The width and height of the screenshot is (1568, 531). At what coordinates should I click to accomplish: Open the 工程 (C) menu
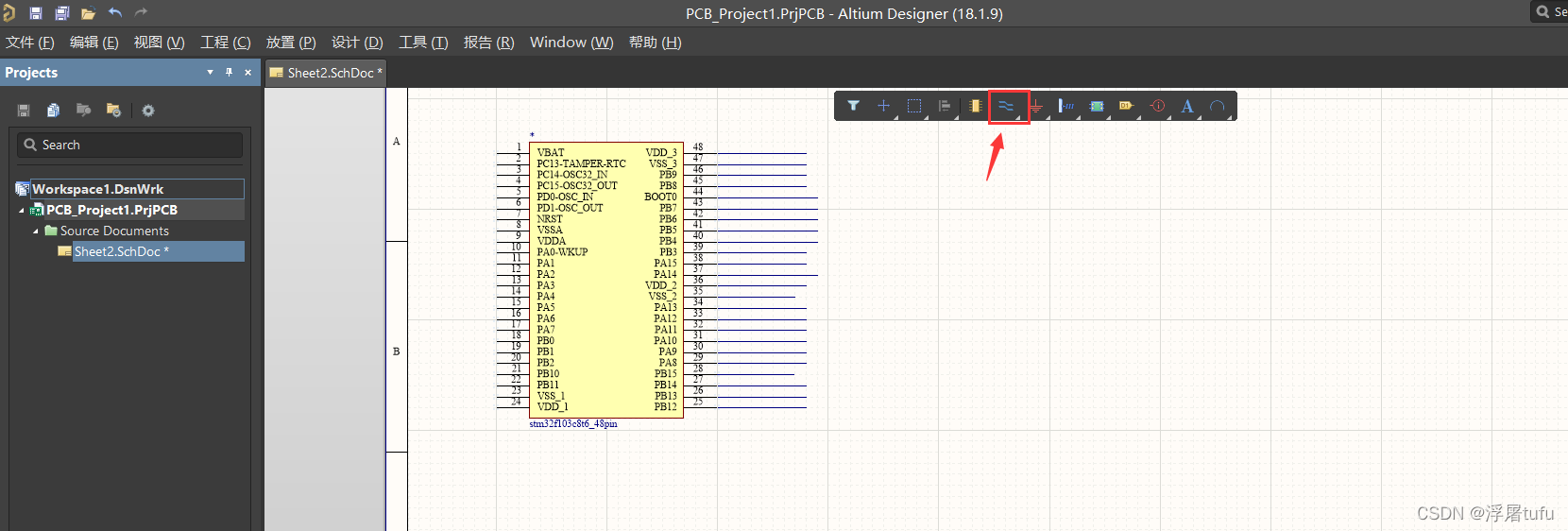pos(226,43)
